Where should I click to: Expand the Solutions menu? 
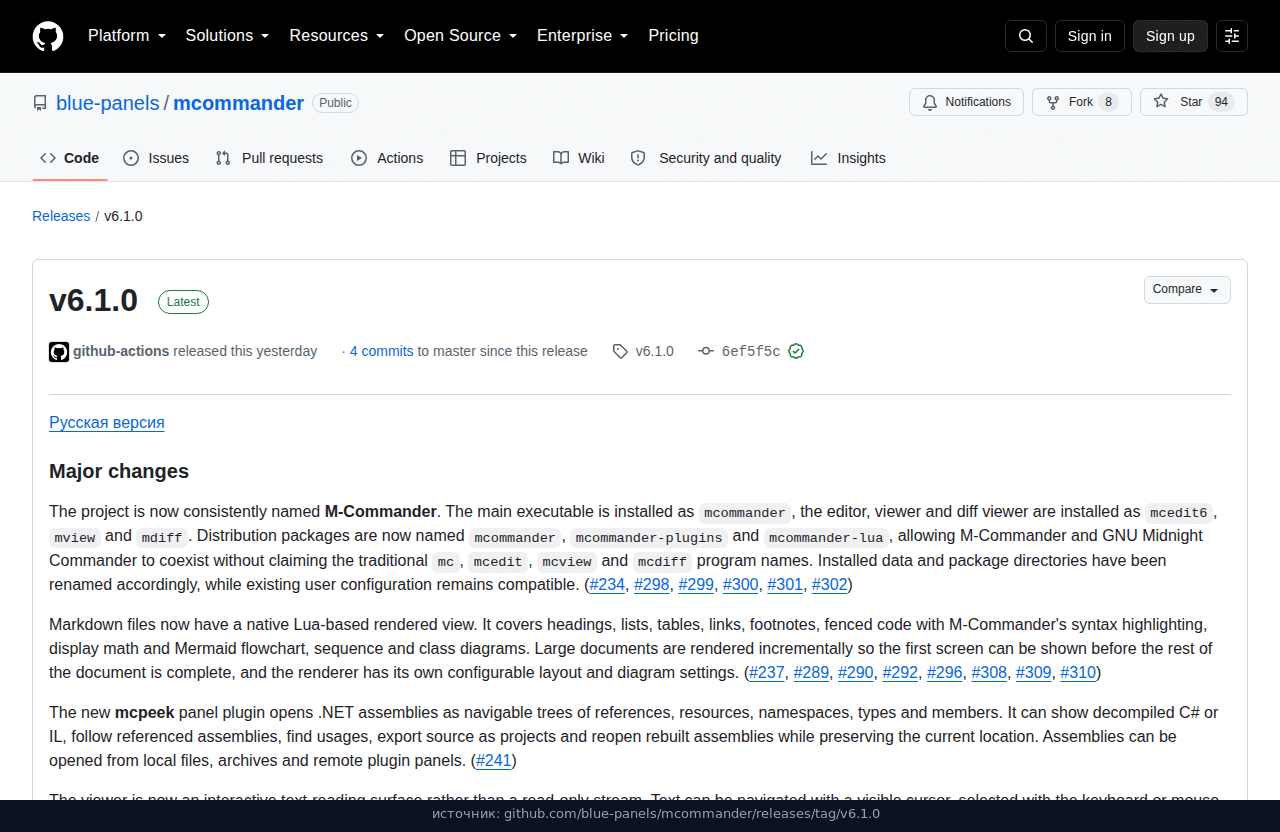pyautogui.click(x=228, y=36)
